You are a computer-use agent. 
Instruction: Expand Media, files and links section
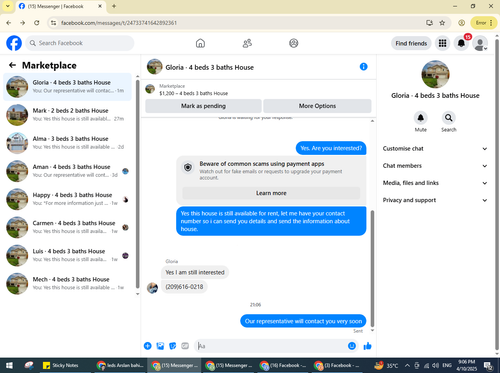(x=435, y=183)
